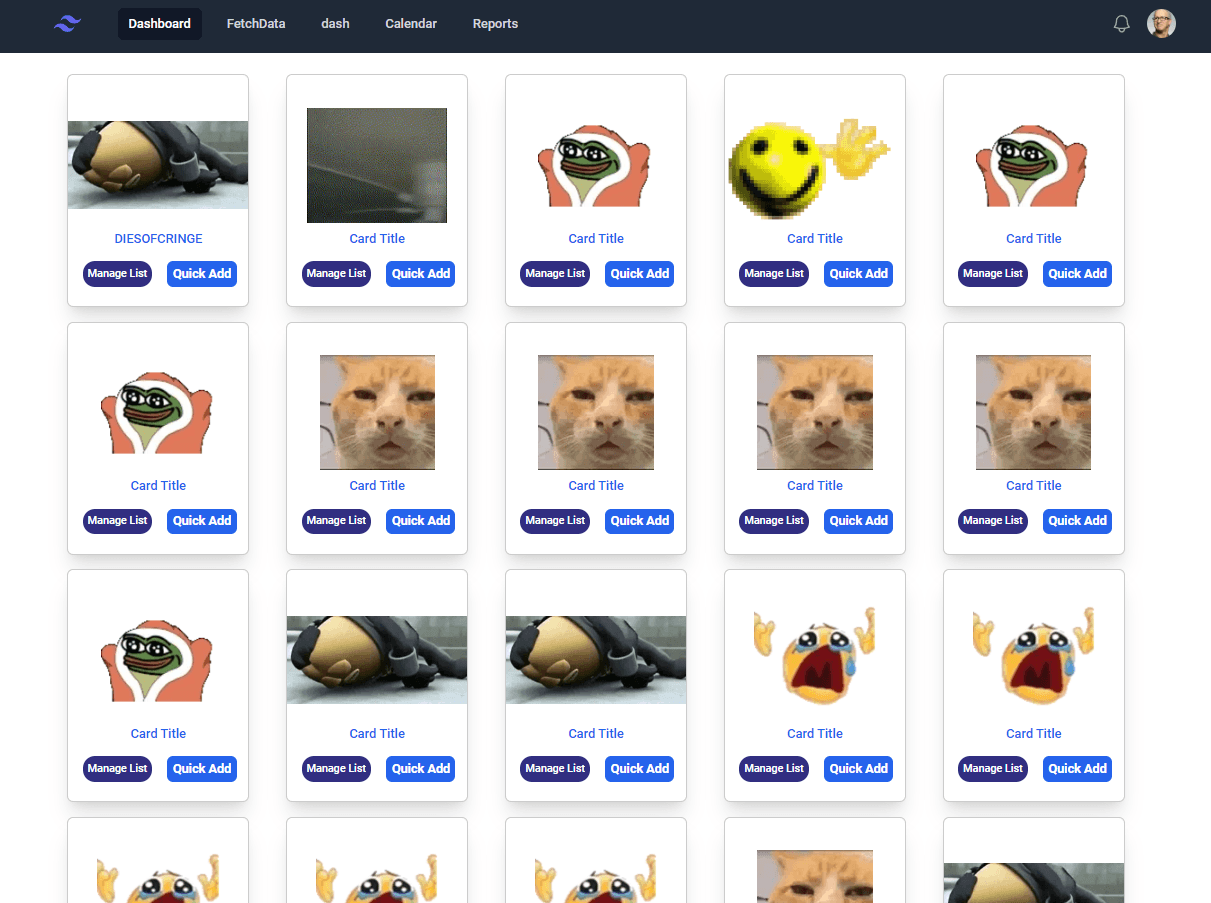Click Card Title link under the yellow smiley
This screenshot has height=903, width=1211.
point(815,239)
